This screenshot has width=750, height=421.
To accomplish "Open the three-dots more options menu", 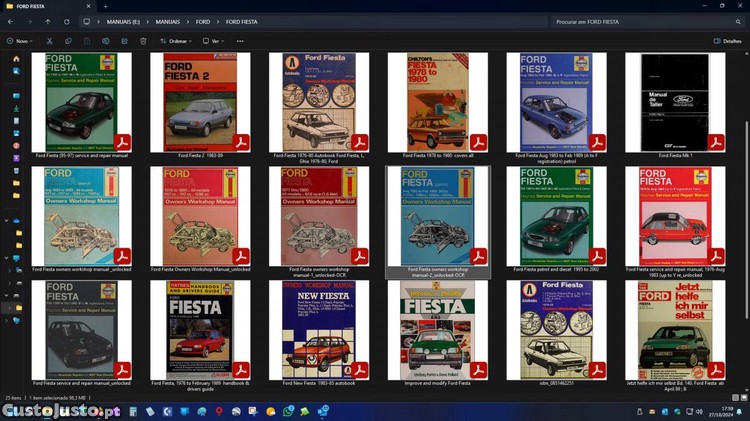I will pyautogui.click(x=241, y=41).
